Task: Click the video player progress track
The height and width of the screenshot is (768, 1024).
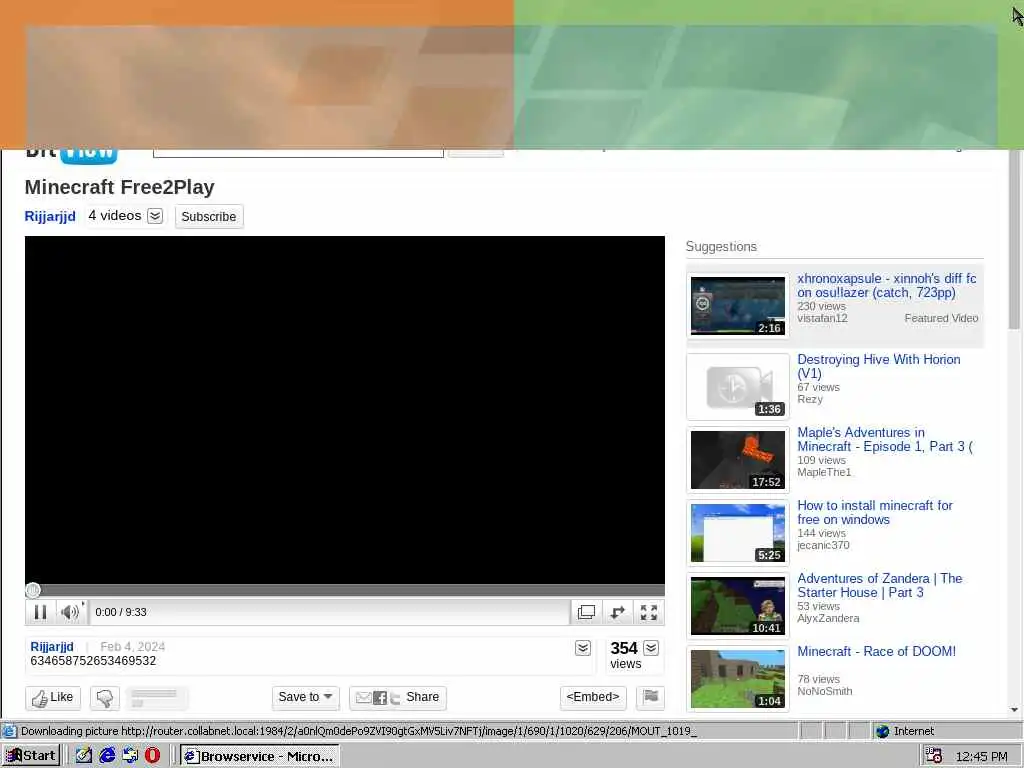Action: 345,590
